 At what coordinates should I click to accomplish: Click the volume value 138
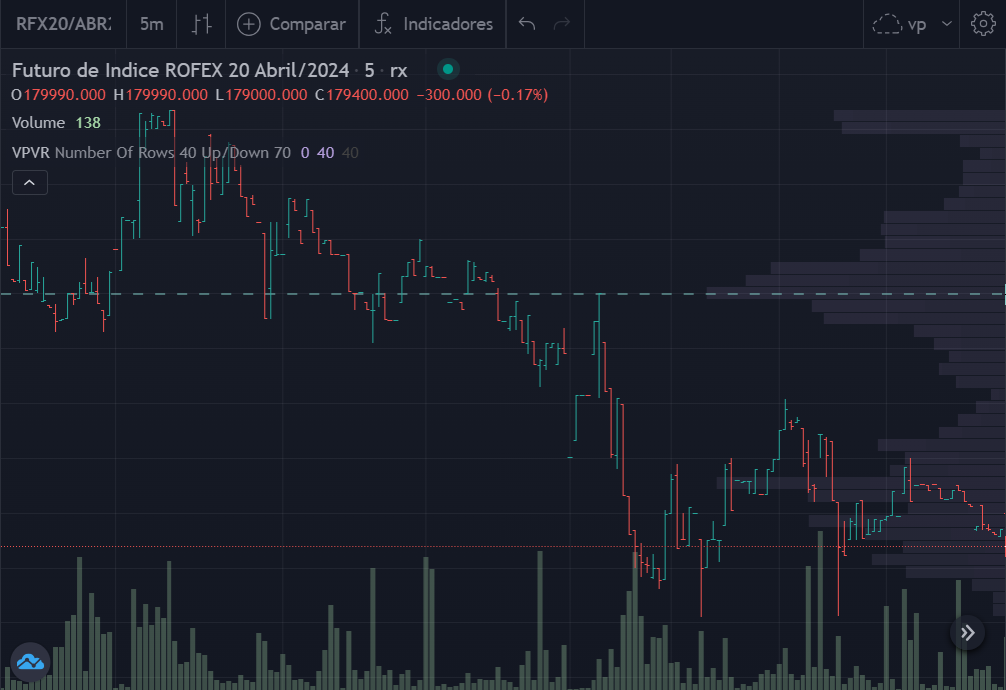pos(88,123)
